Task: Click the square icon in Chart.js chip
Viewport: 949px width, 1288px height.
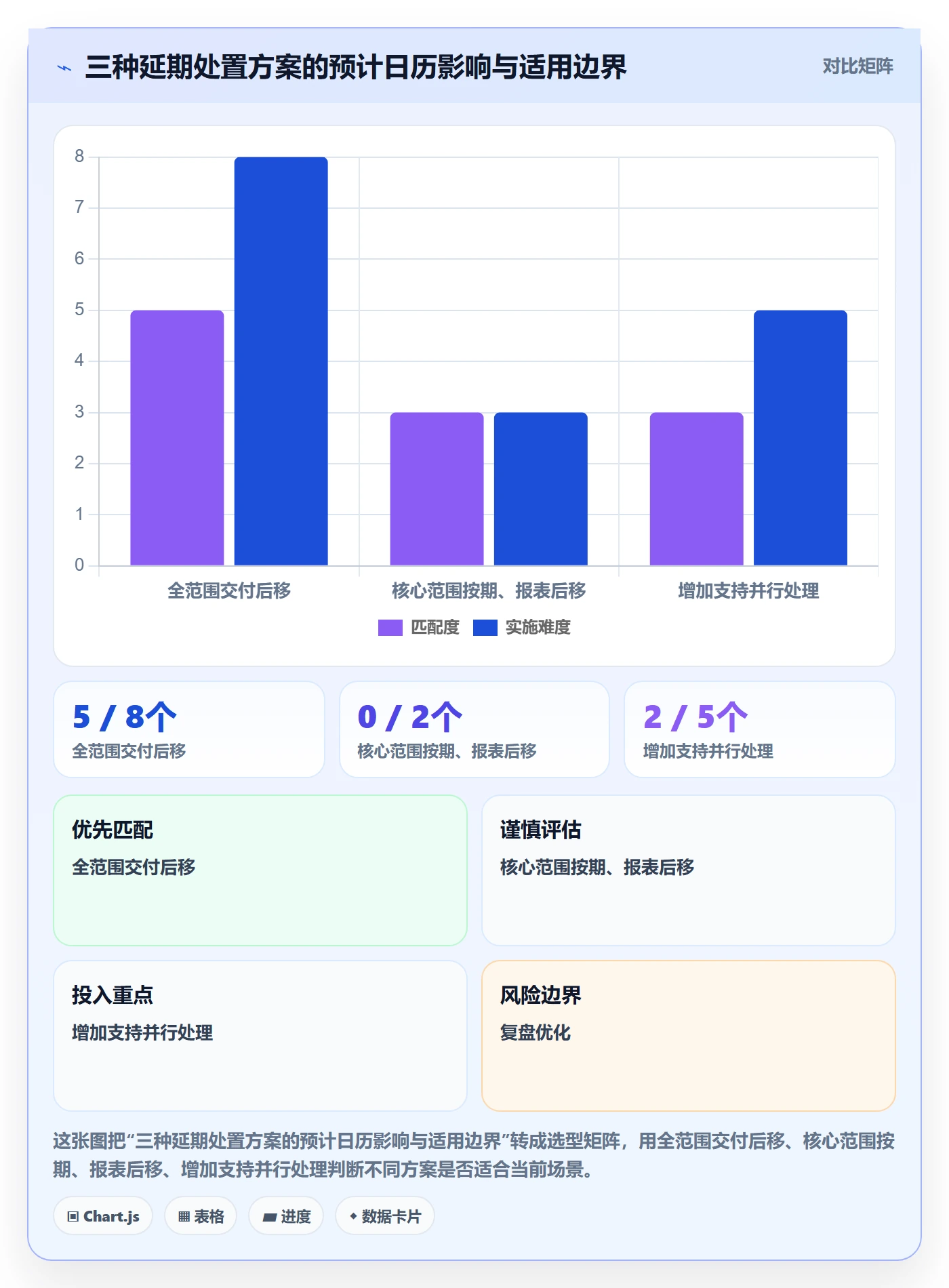Action: pyautogui.click(x=73, y=1217)
